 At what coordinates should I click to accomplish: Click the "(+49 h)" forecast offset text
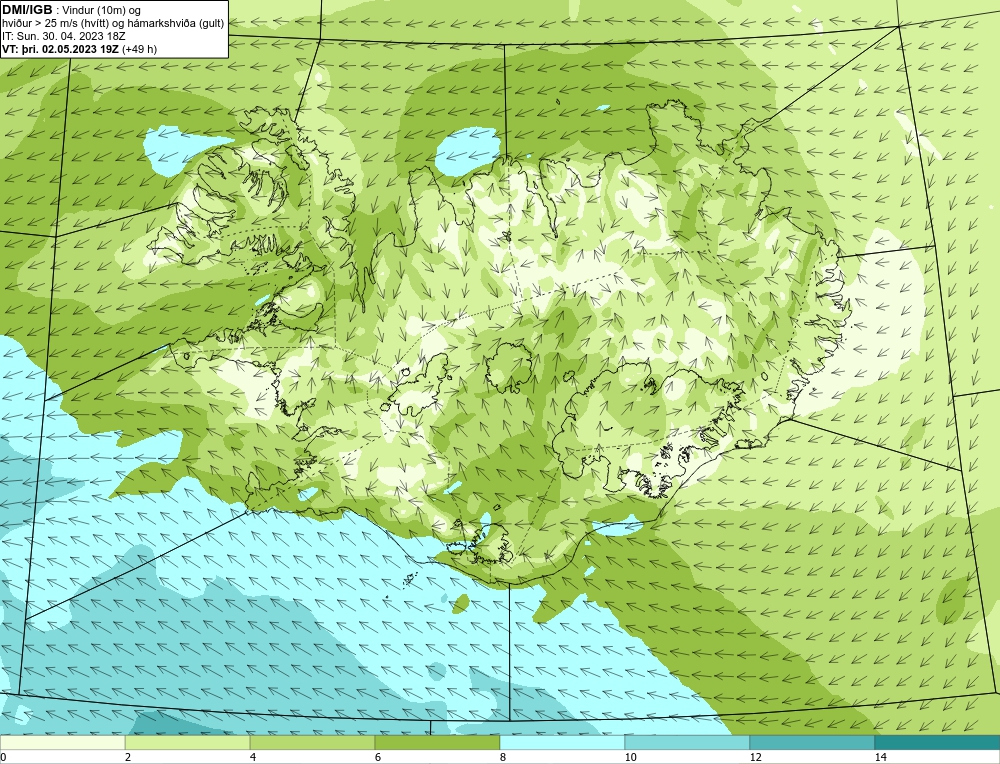coord(139,48)
